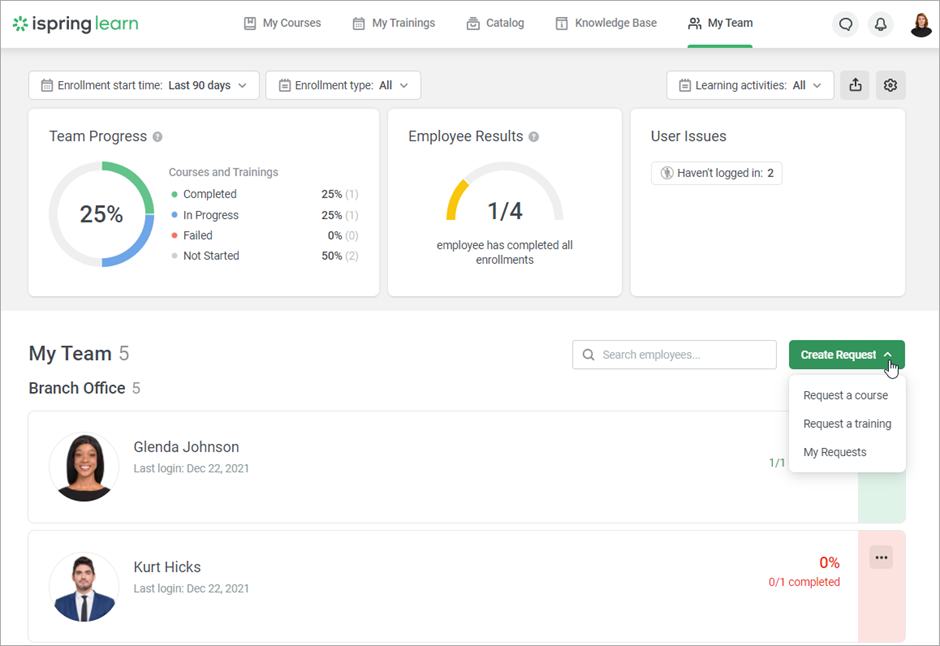Open notifications bell icon

tap(881, 25)
